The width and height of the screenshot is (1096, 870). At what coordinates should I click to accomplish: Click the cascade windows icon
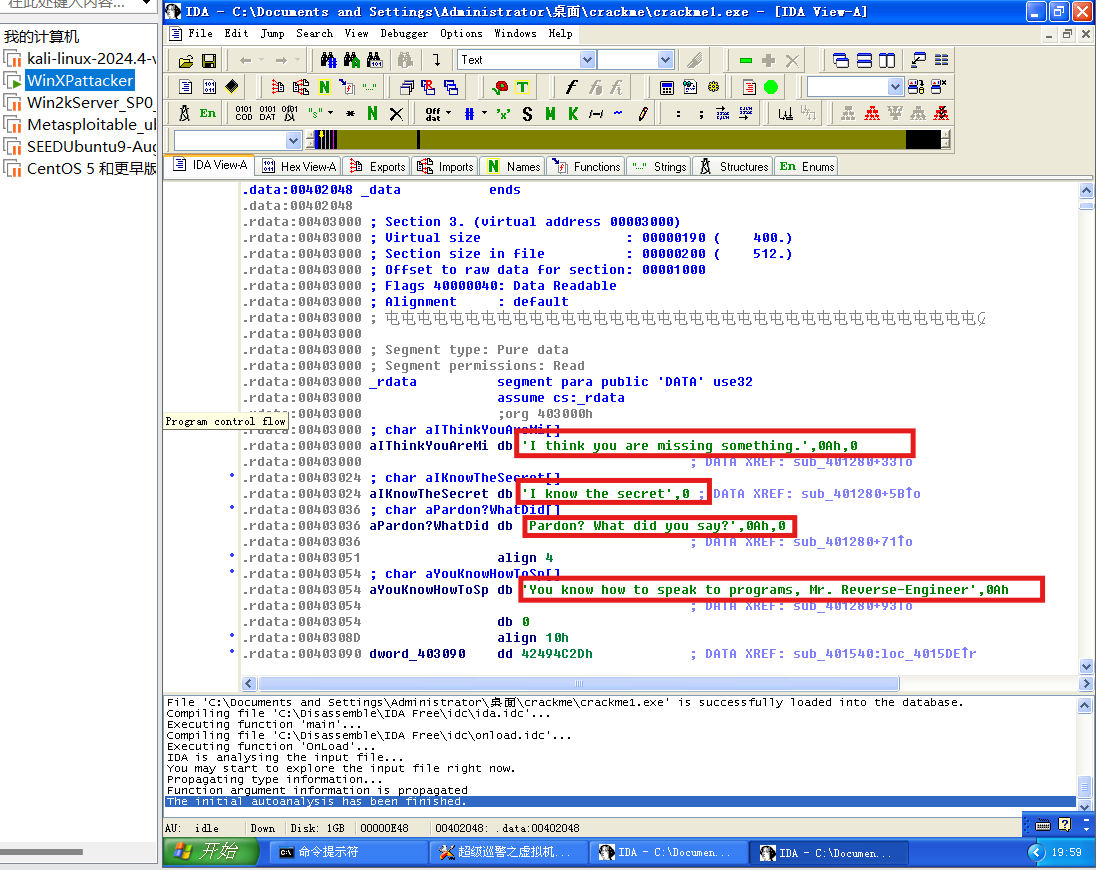pyautogui.click(x=841, y=61)
